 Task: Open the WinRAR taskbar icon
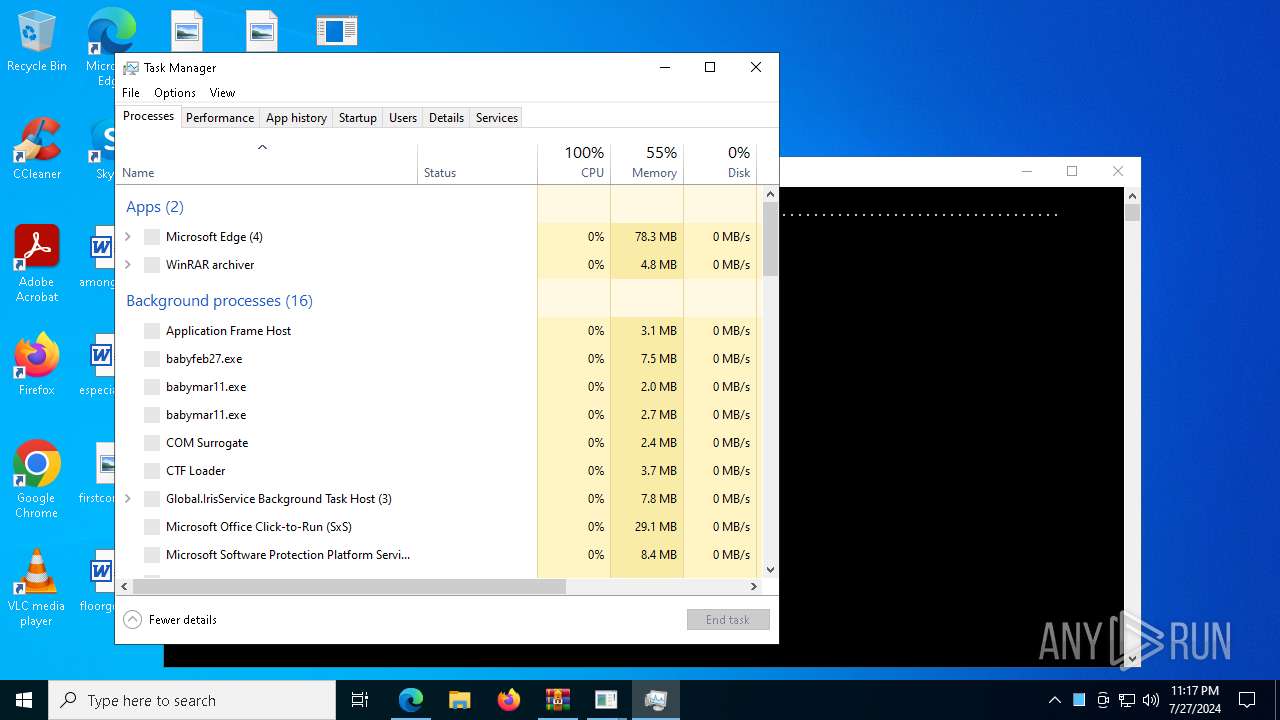(557, 700)
